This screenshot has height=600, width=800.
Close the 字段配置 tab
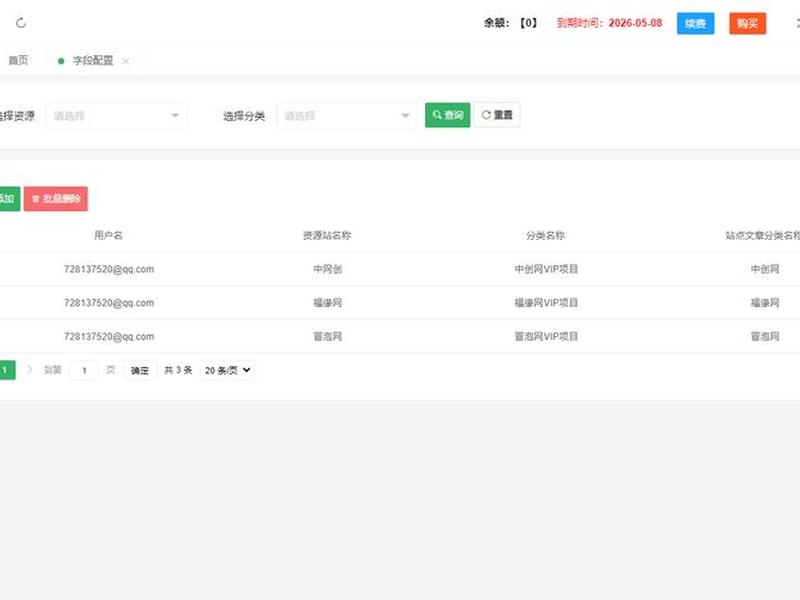[126, 61]
